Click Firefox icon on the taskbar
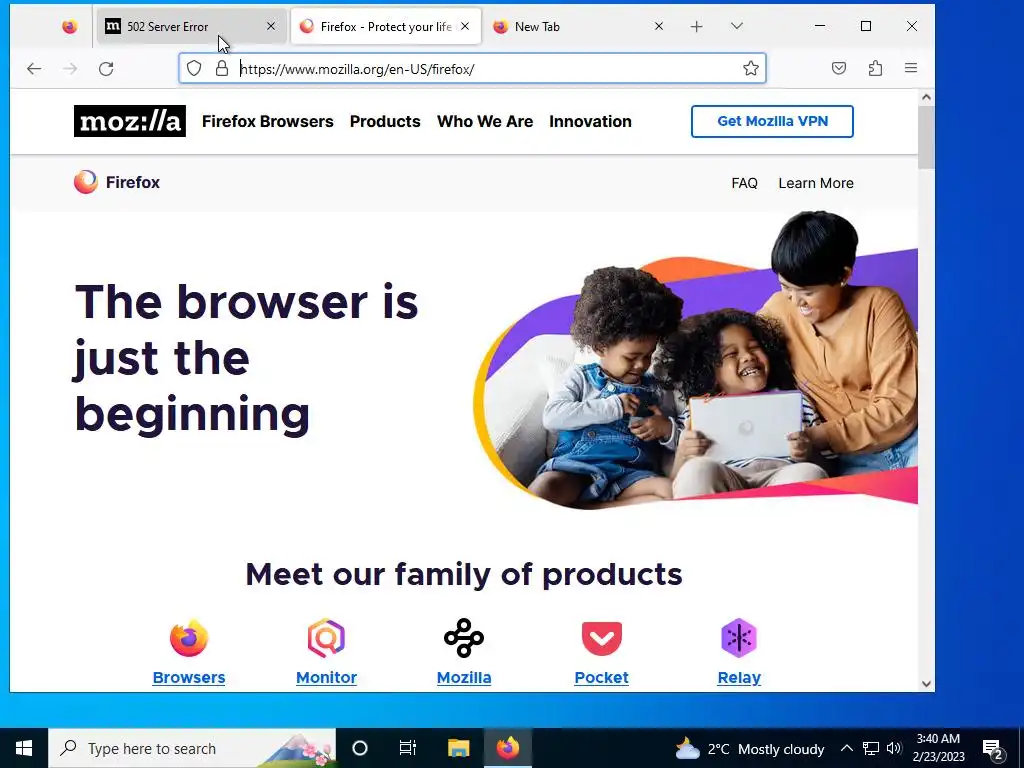The image size is (1024, 768). click(507, 748)
